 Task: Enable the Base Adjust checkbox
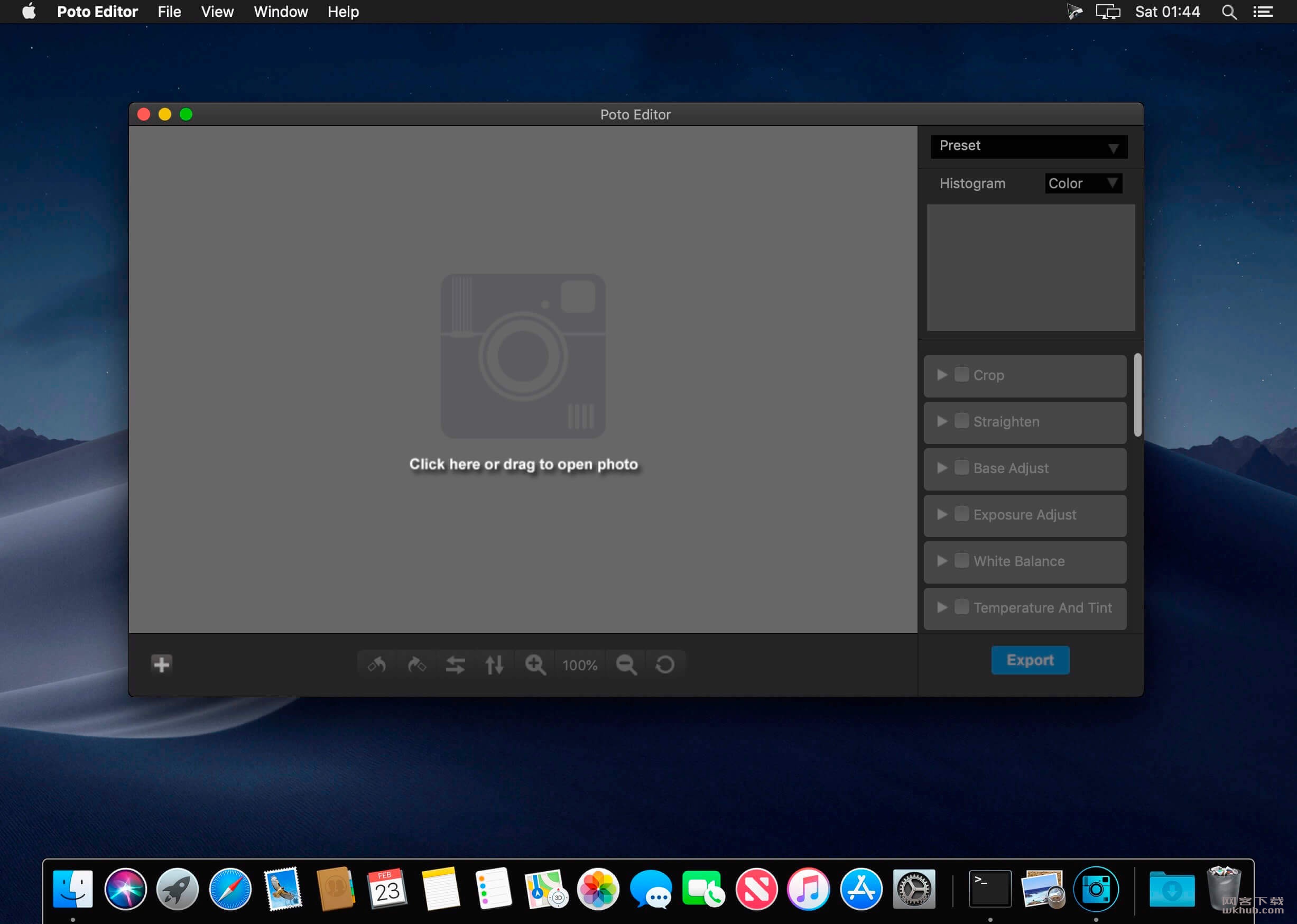[x=961, y=467]
